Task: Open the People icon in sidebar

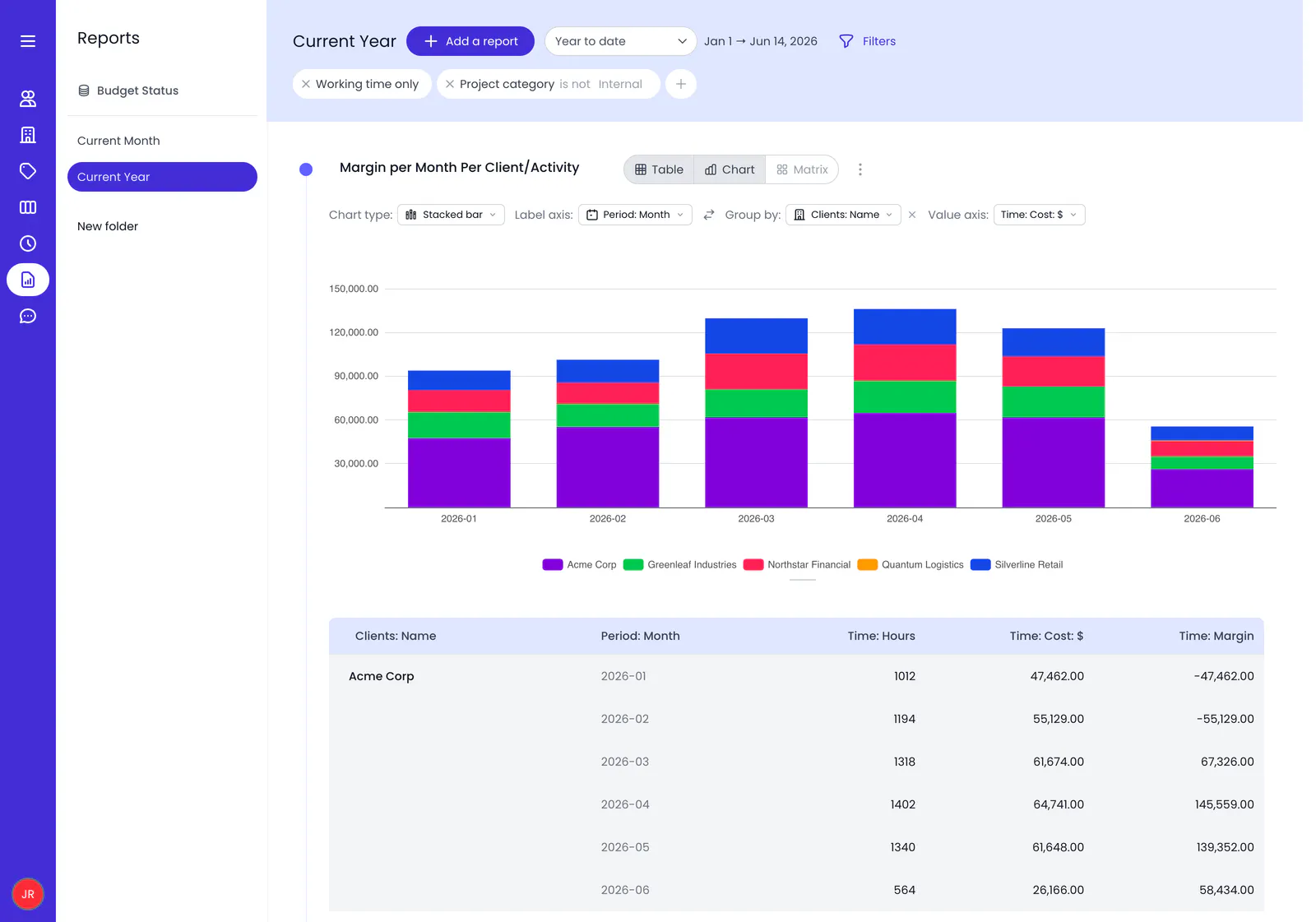Action: pyautogui.click(x=28, y=99)
